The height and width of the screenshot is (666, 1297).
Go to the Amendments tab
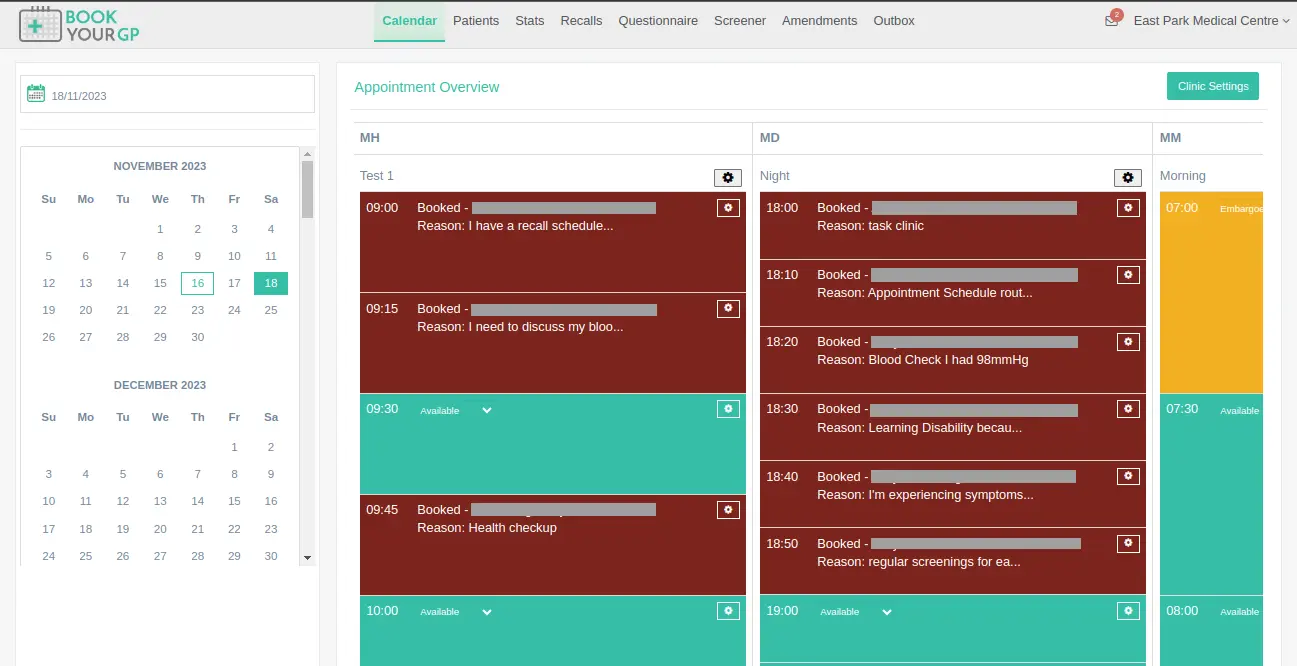tap(819, 21)
